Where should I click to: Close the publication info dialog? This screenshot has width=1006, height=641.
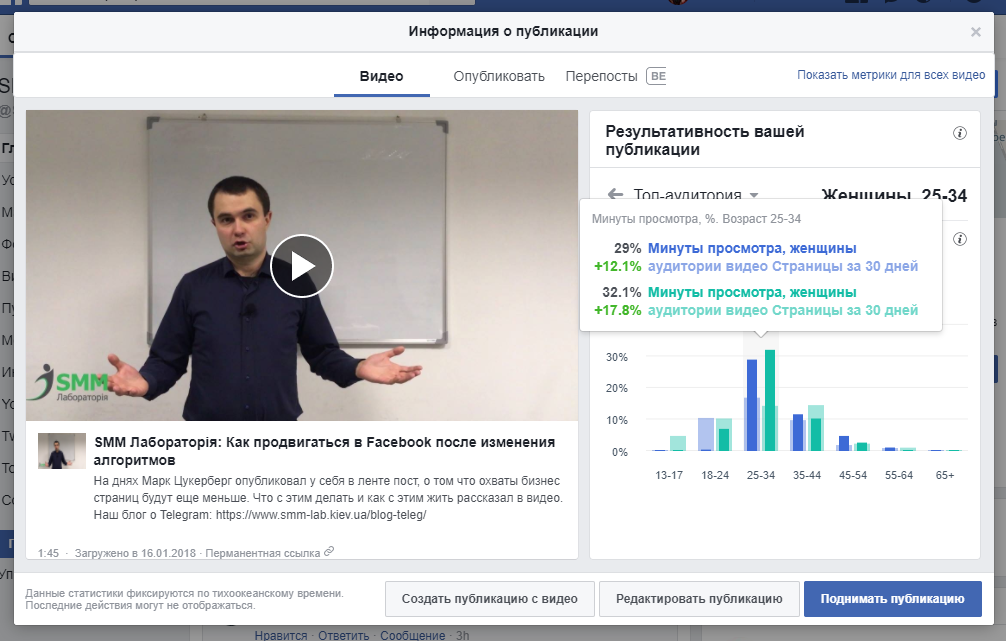975,32
